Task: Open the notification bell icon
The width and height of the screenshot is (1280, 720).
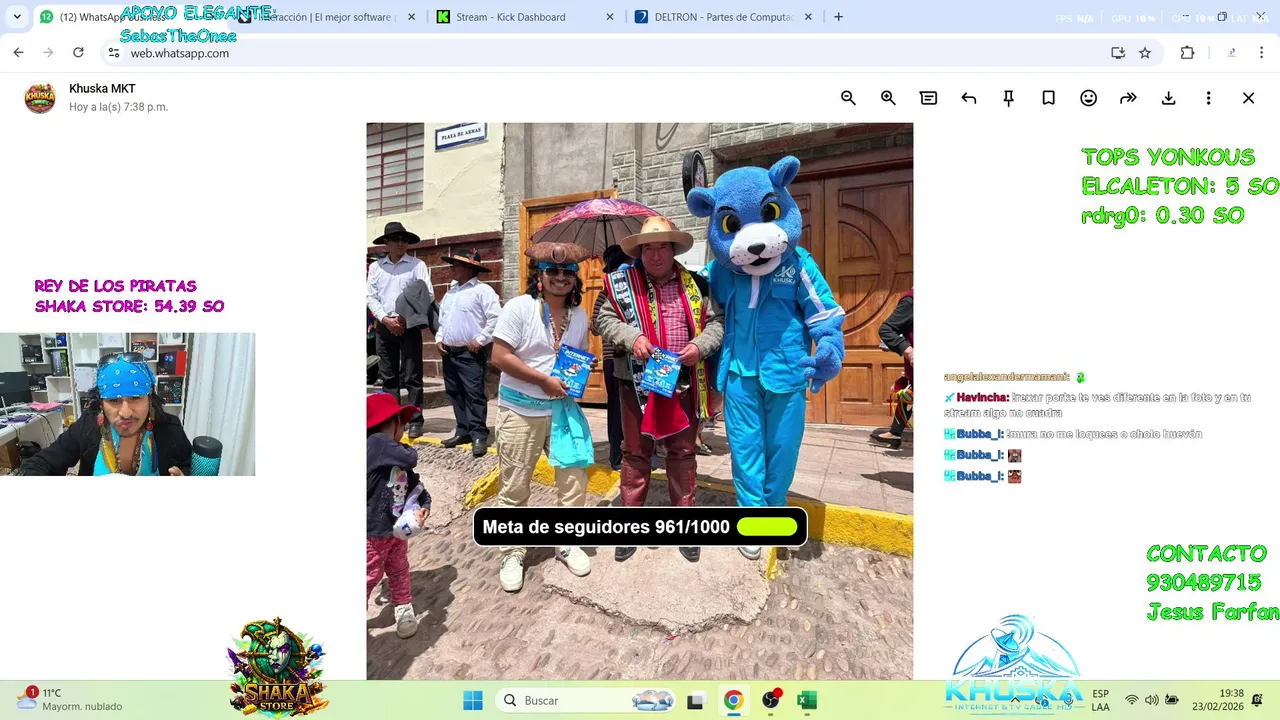Action: (x=1258, y=700)
